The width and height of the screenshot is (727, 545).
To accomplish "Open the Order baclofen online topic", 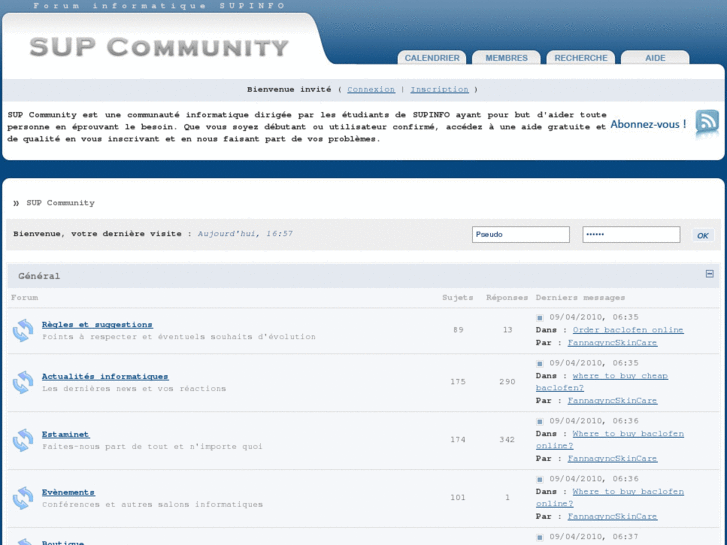I will (x=628, y=330).
